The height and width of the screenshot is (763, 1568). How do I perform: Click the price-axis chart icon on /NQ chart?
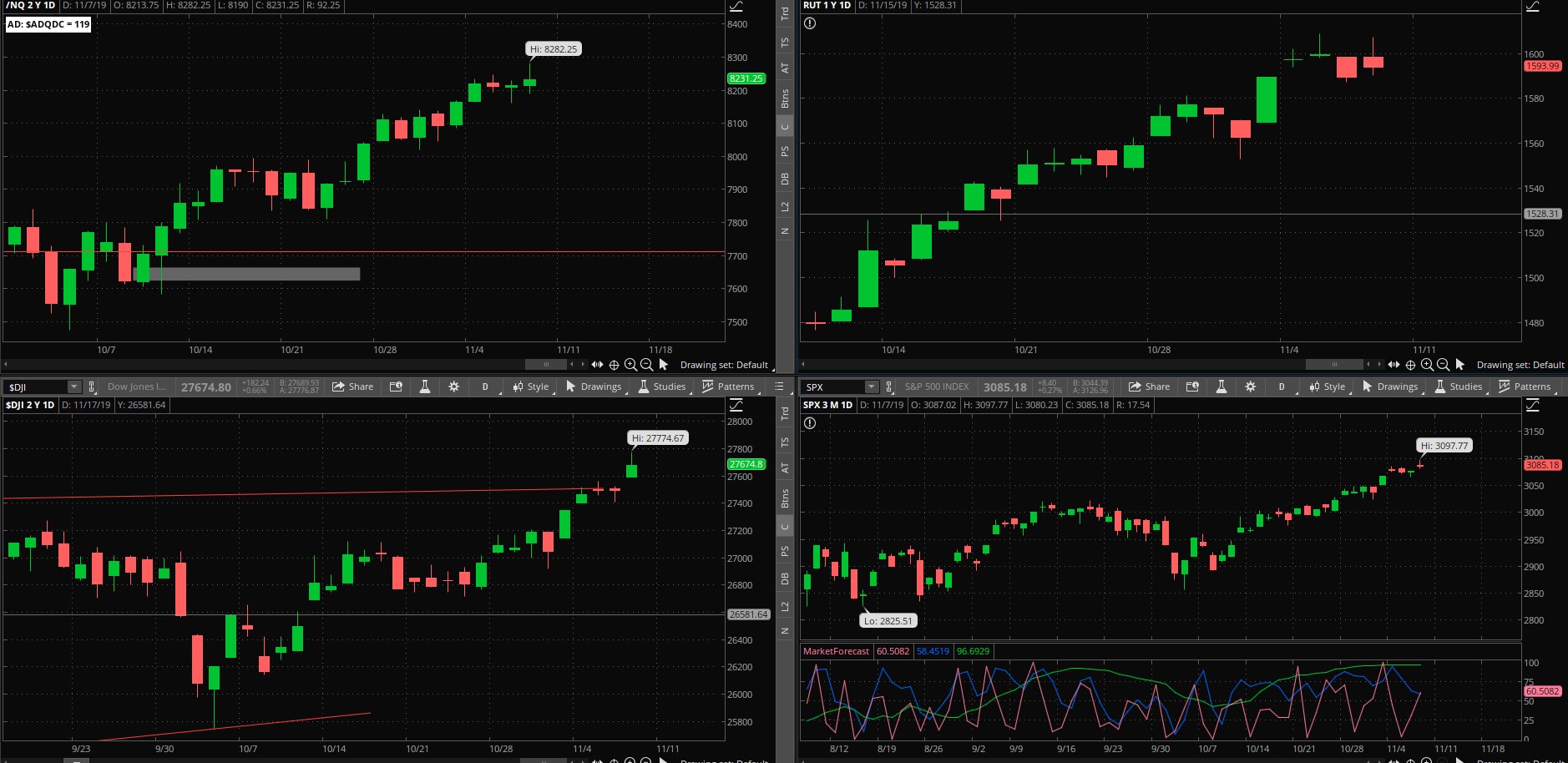click(x=736, y=6)
